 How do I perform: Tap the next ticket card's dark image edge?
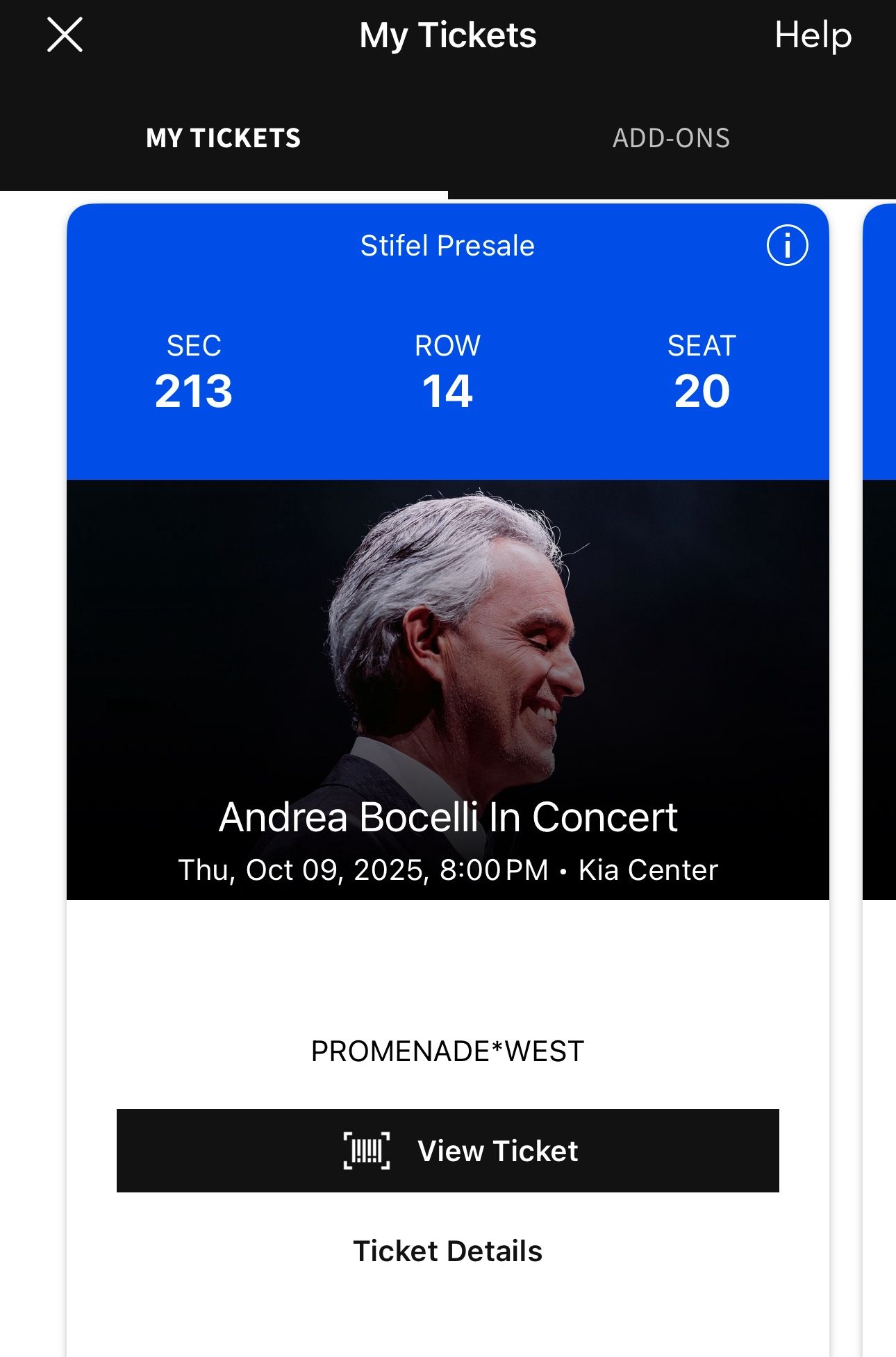click(x=881, y=688)
